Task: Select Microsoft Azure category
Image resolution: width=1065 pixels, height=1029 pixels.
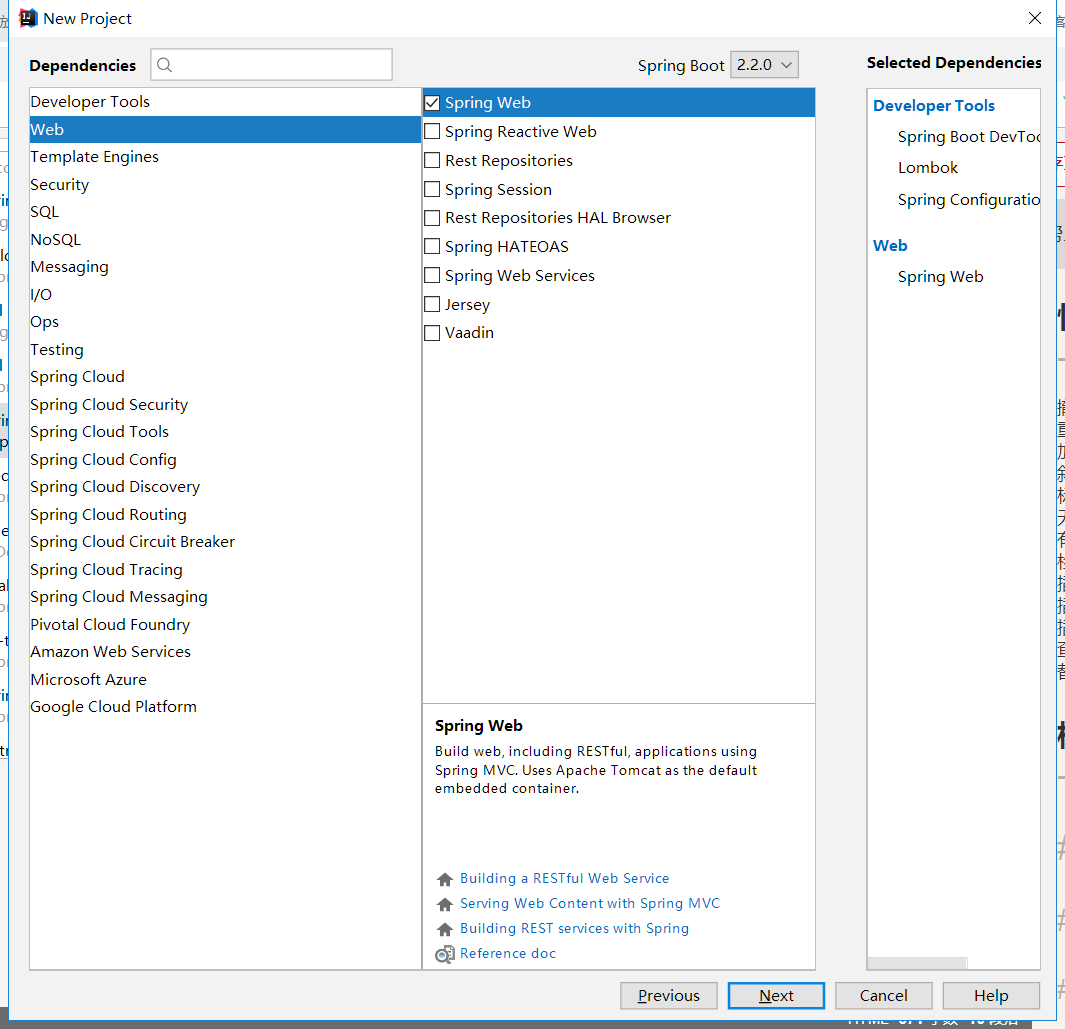Action: pyautogui.click(x=225, y=680)
